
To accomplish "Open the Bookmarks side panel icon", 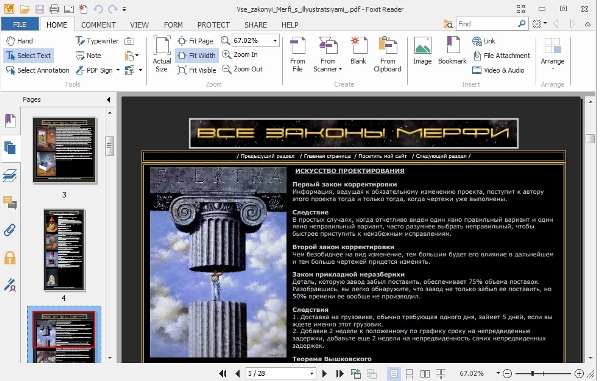I will point(10,121).
